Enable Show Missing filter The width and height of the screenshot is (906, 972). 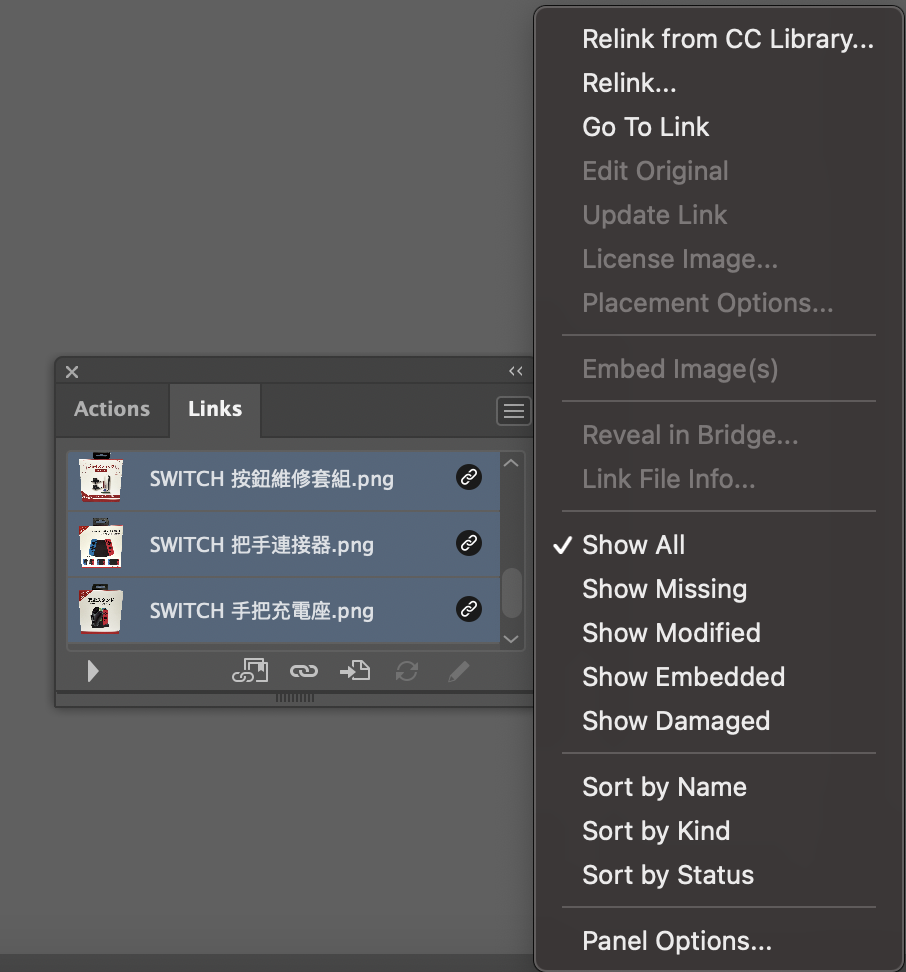pyautogui.click(x=664, y=589)
